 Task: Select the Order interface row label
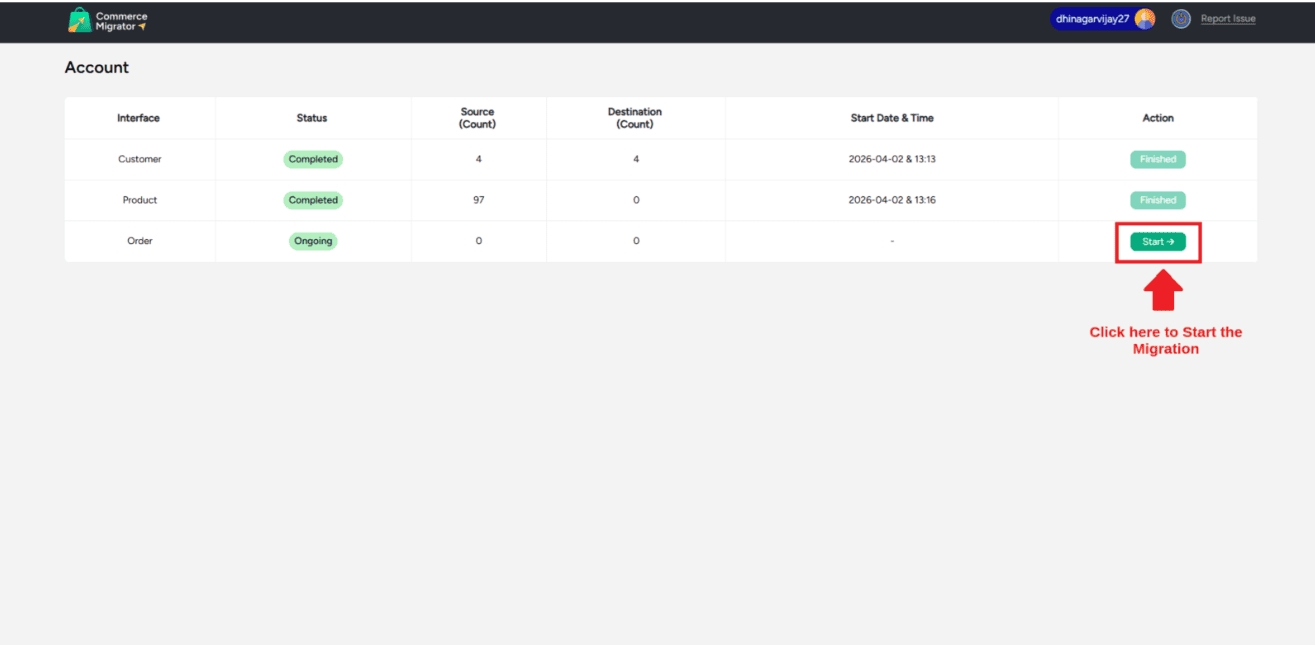coord(140,241)
